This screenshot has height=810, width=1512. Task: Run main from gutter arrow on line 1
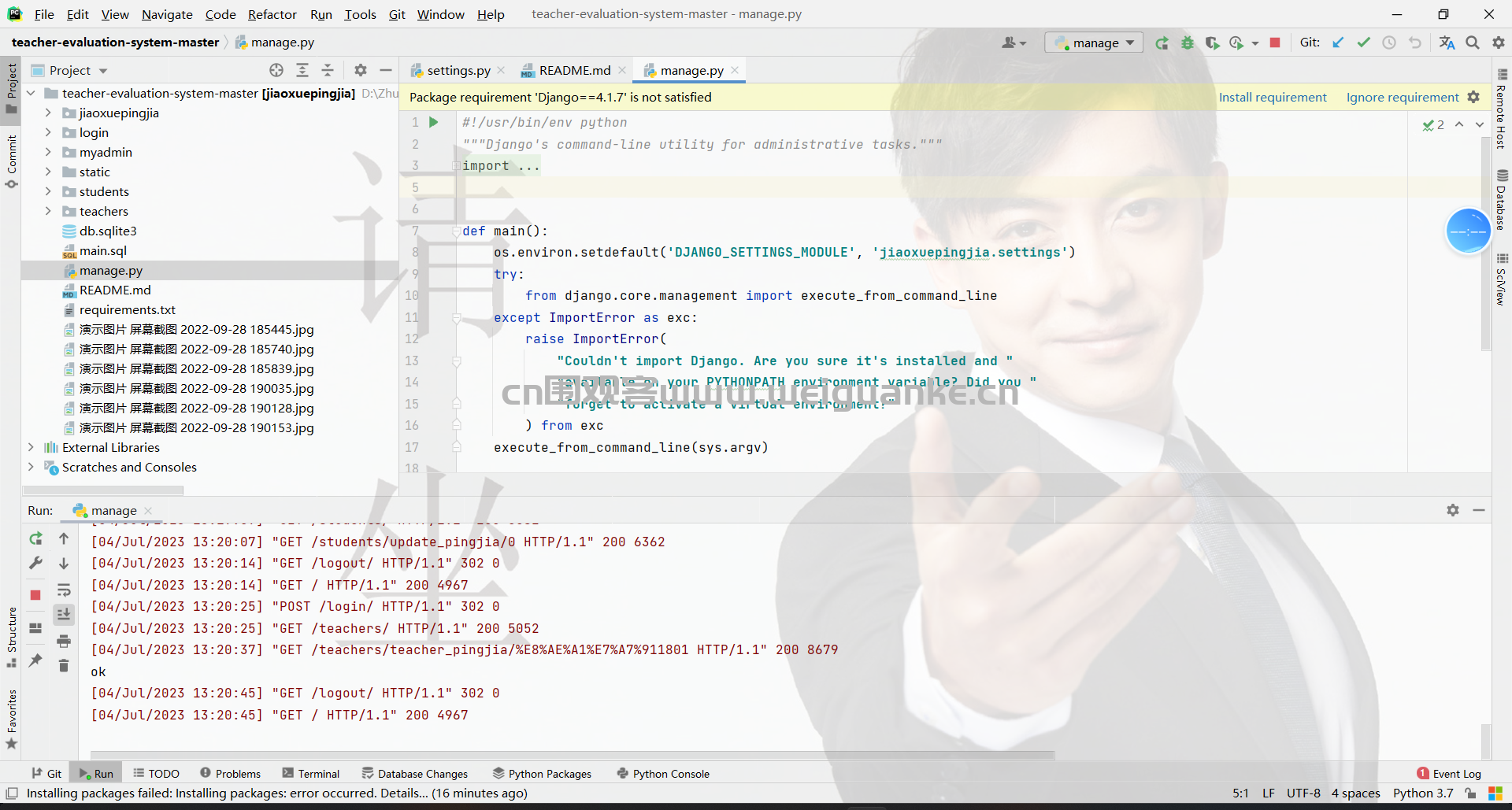point(434,123)
